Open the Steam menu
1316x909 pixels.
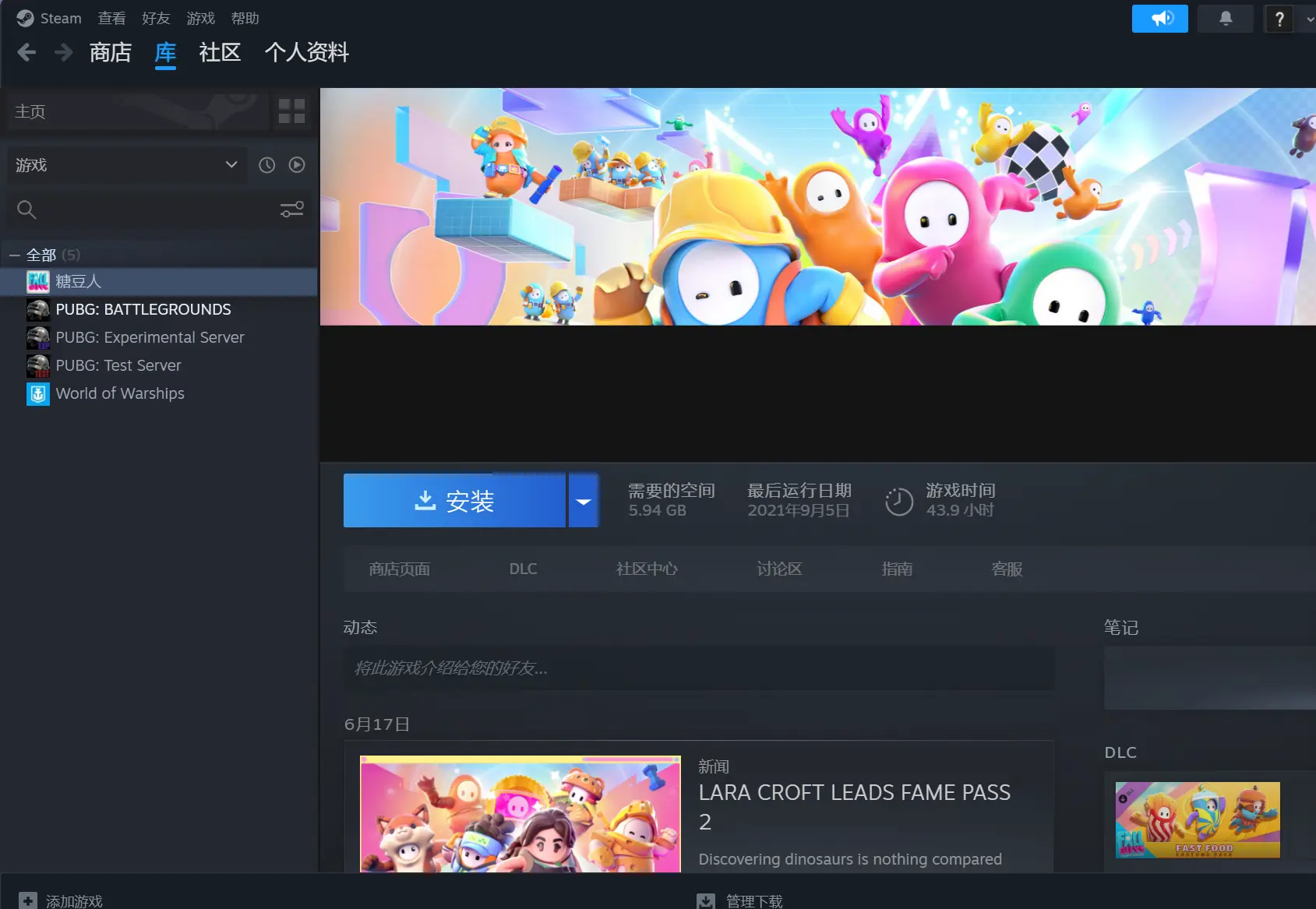pos(61,18)
